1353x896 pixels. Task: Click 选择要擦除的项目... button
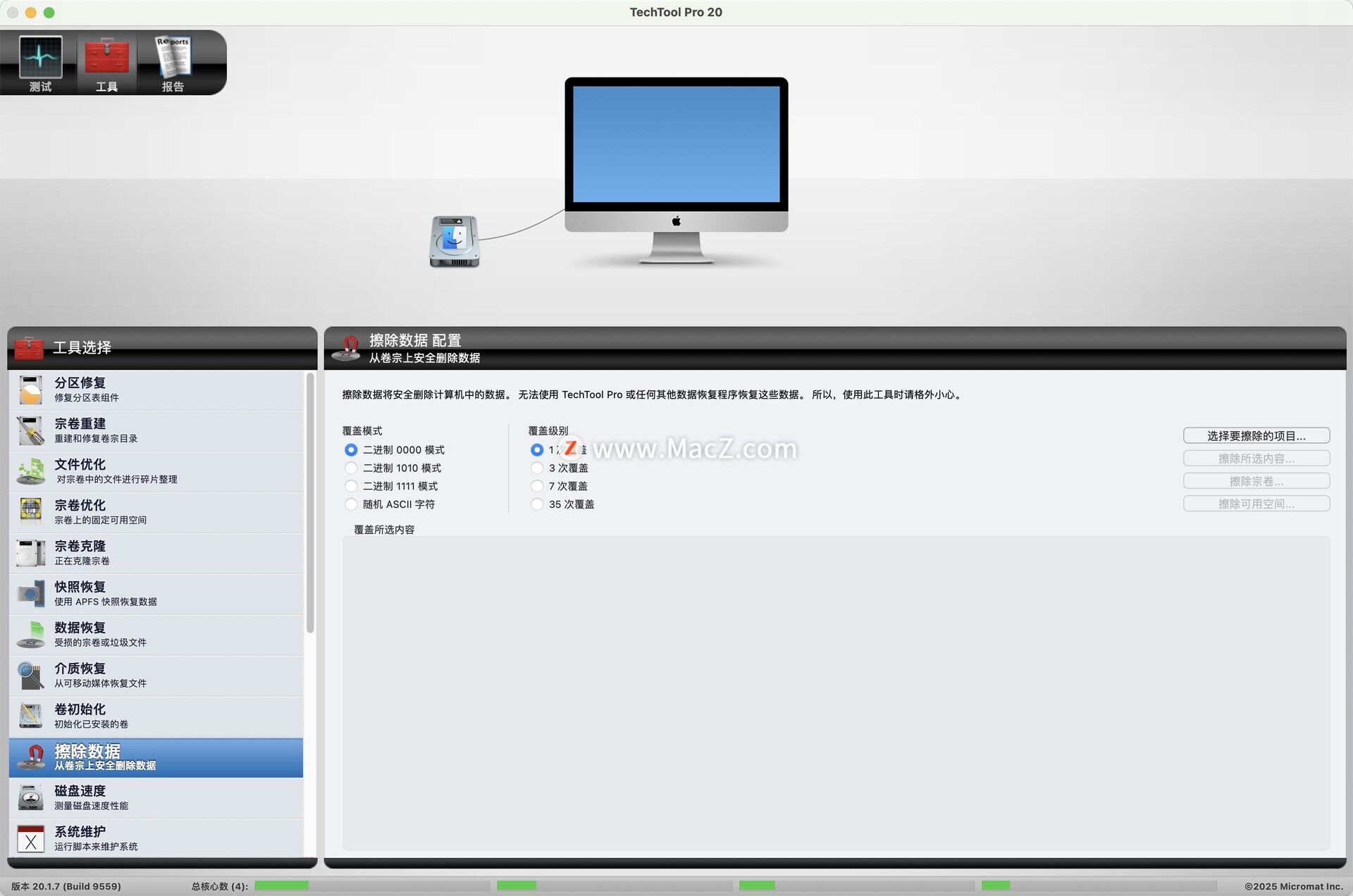tap(1256, 436)
